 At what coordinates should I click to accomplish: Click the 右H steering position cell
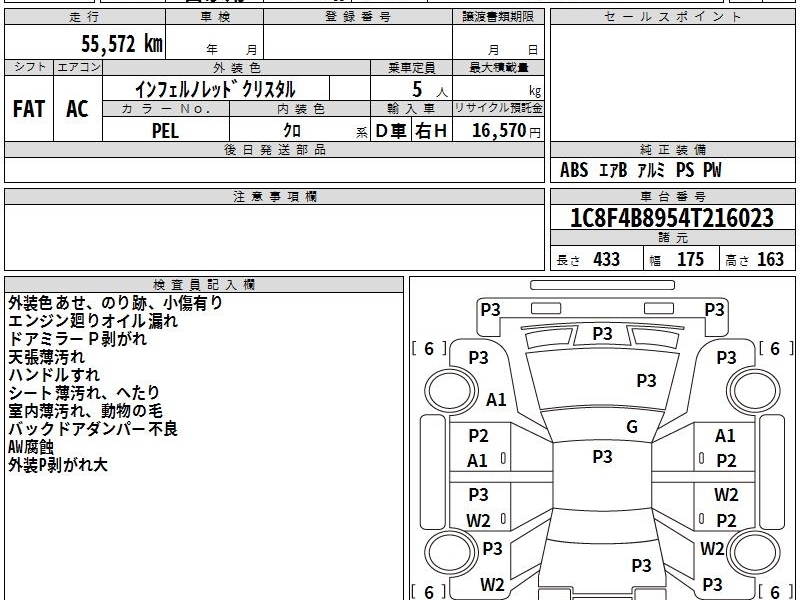[x=432, y=131]
